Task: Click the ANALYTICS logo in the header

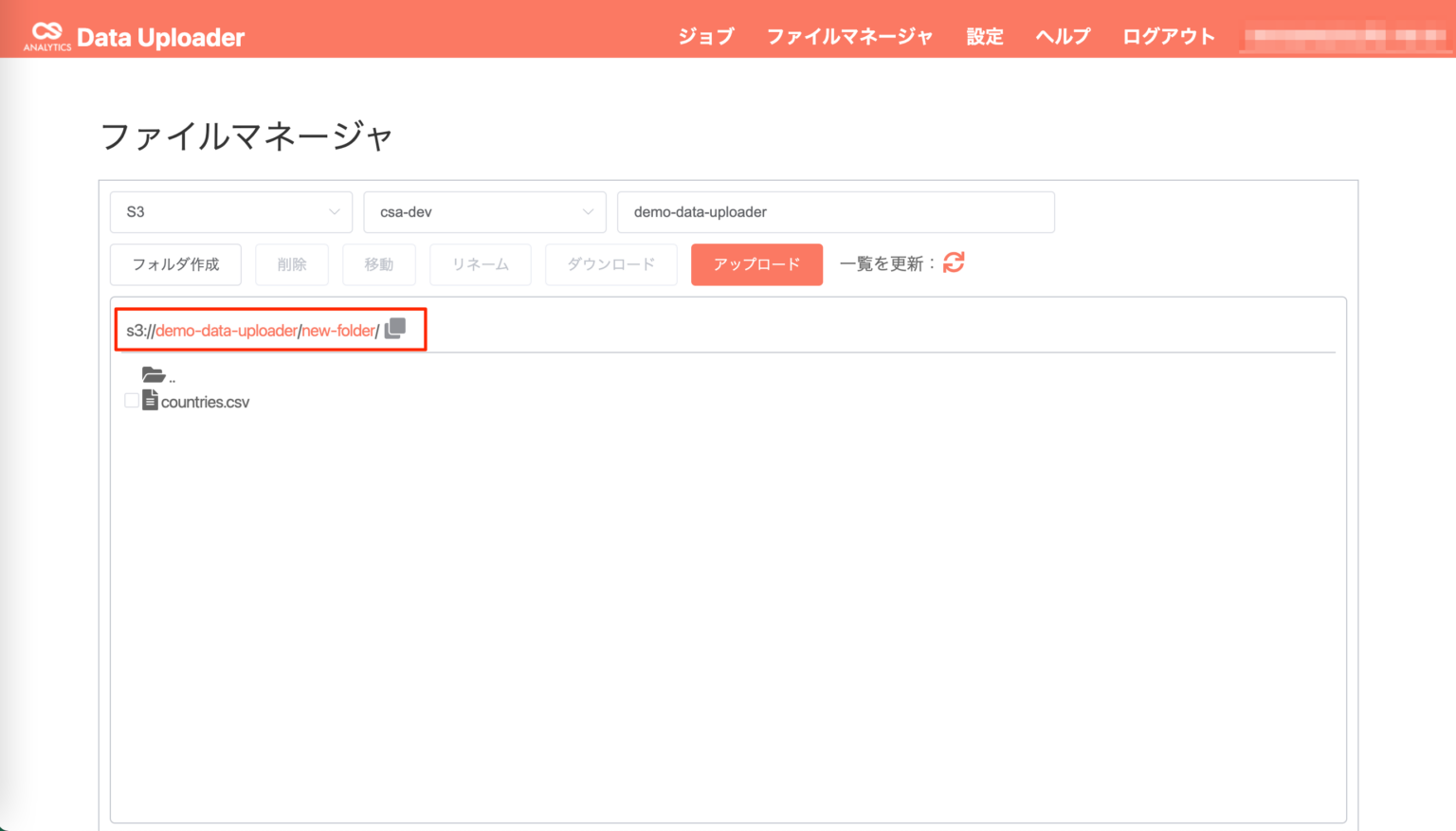Action: [x=45, y=45]
